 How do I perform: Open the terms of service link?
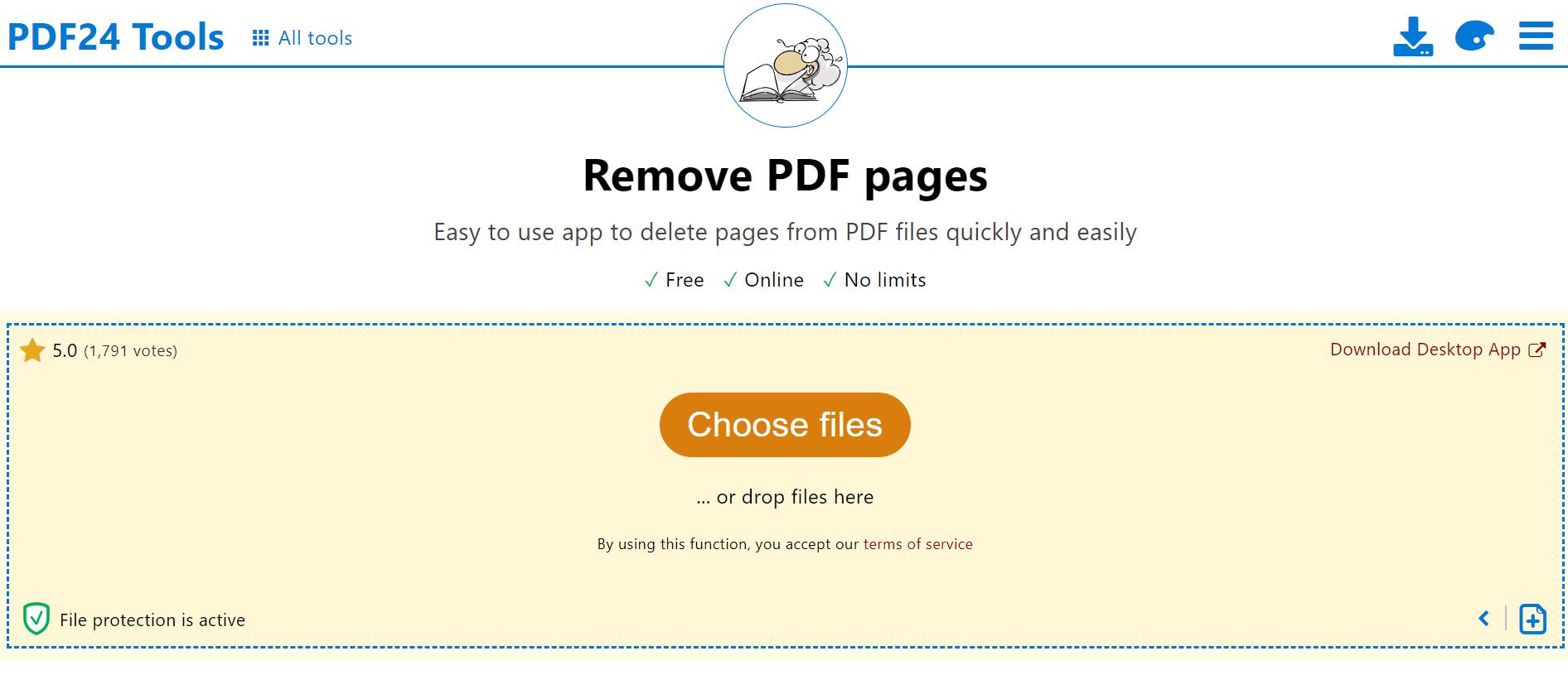click(x=918, y=544)
